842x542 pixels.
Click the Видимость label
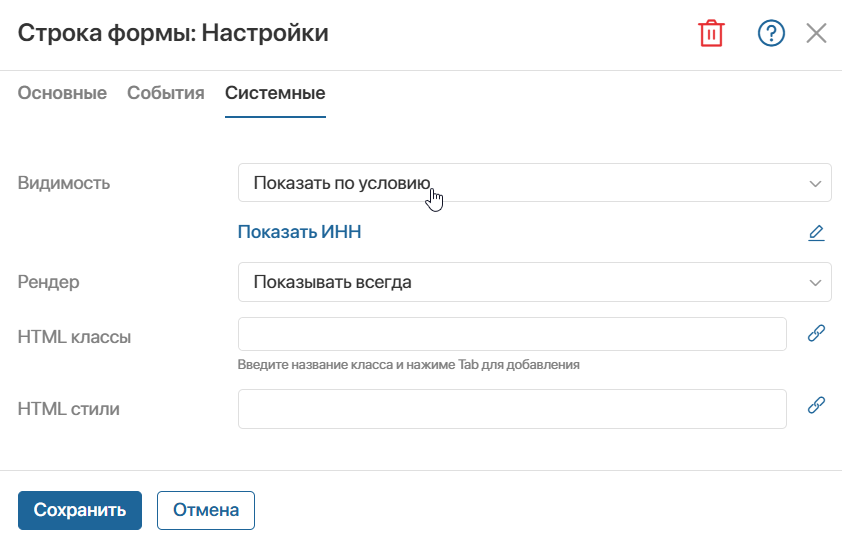point(64,183)
